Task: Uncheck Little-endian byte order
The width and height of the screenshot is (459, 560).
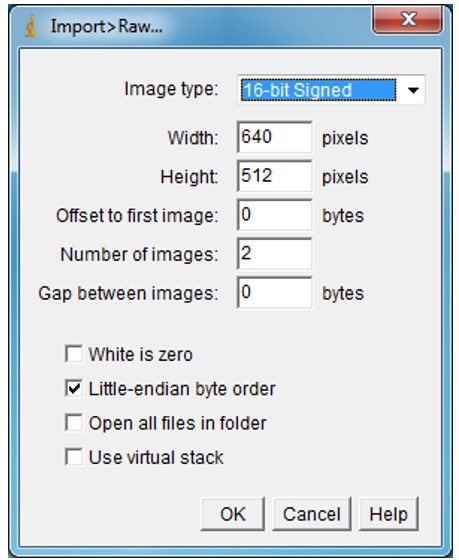Action: (x=74, y=388)
